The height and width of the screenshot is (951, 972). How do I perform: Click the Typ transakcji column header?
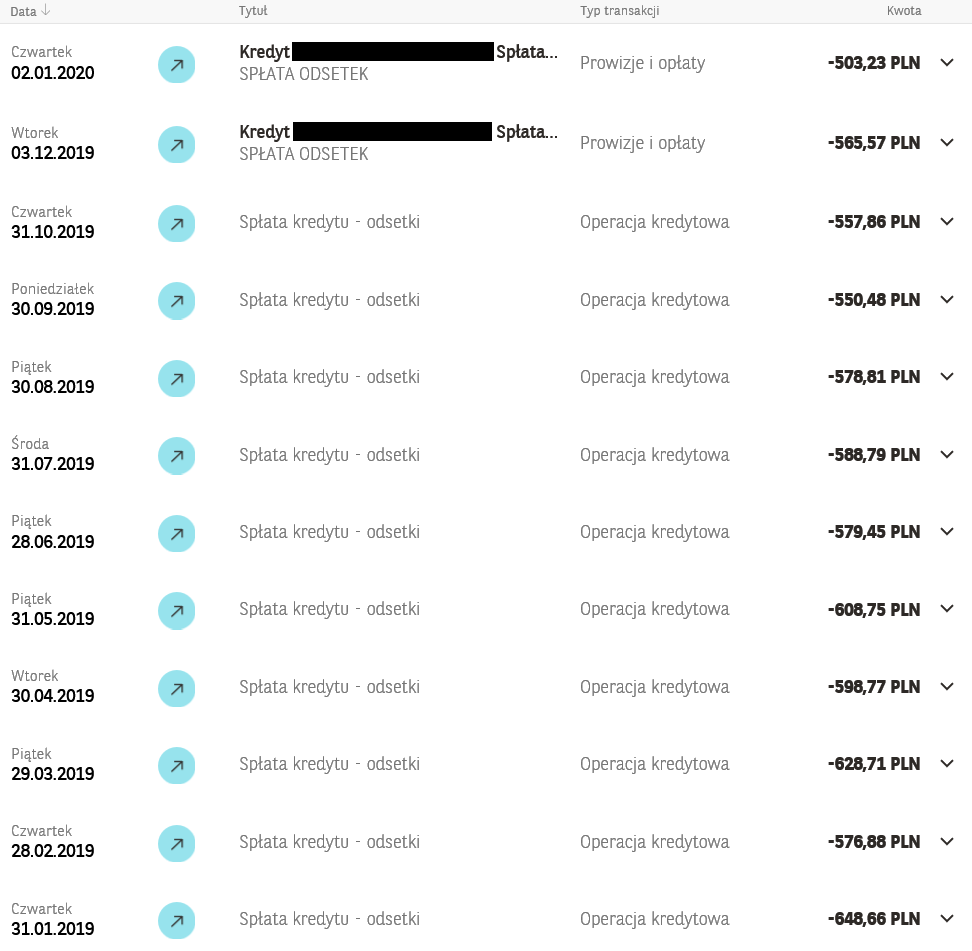click(619, 11)
